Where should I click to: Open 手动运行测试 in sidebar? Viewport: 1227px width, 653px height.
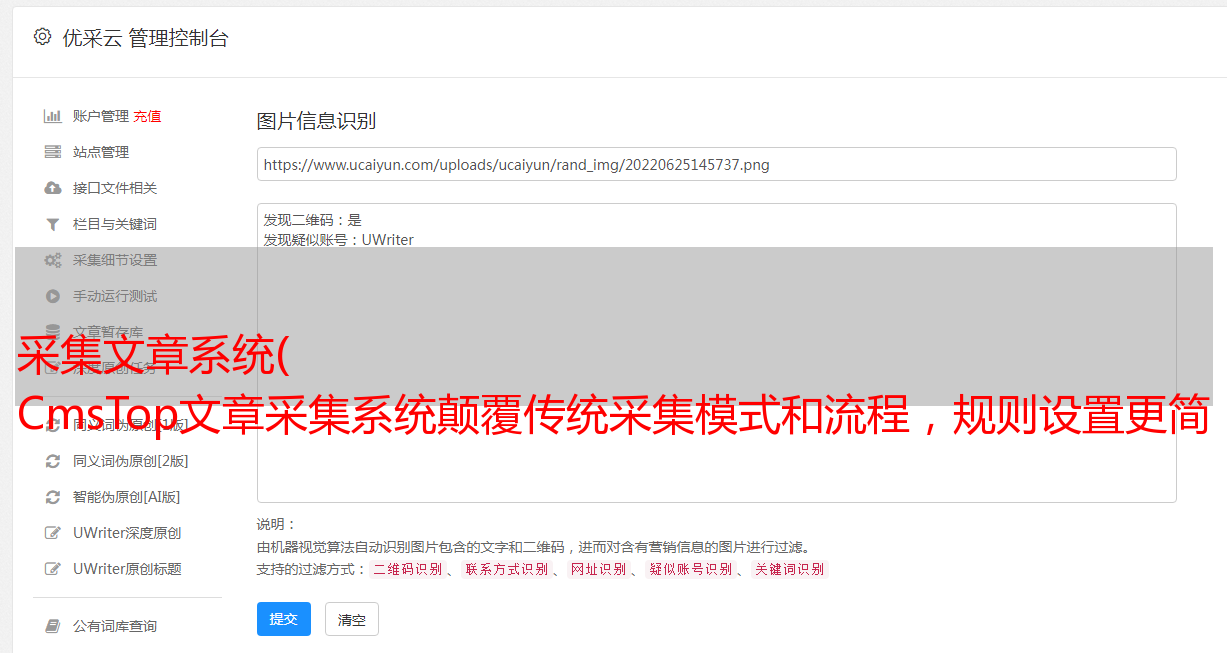(115, 296)
